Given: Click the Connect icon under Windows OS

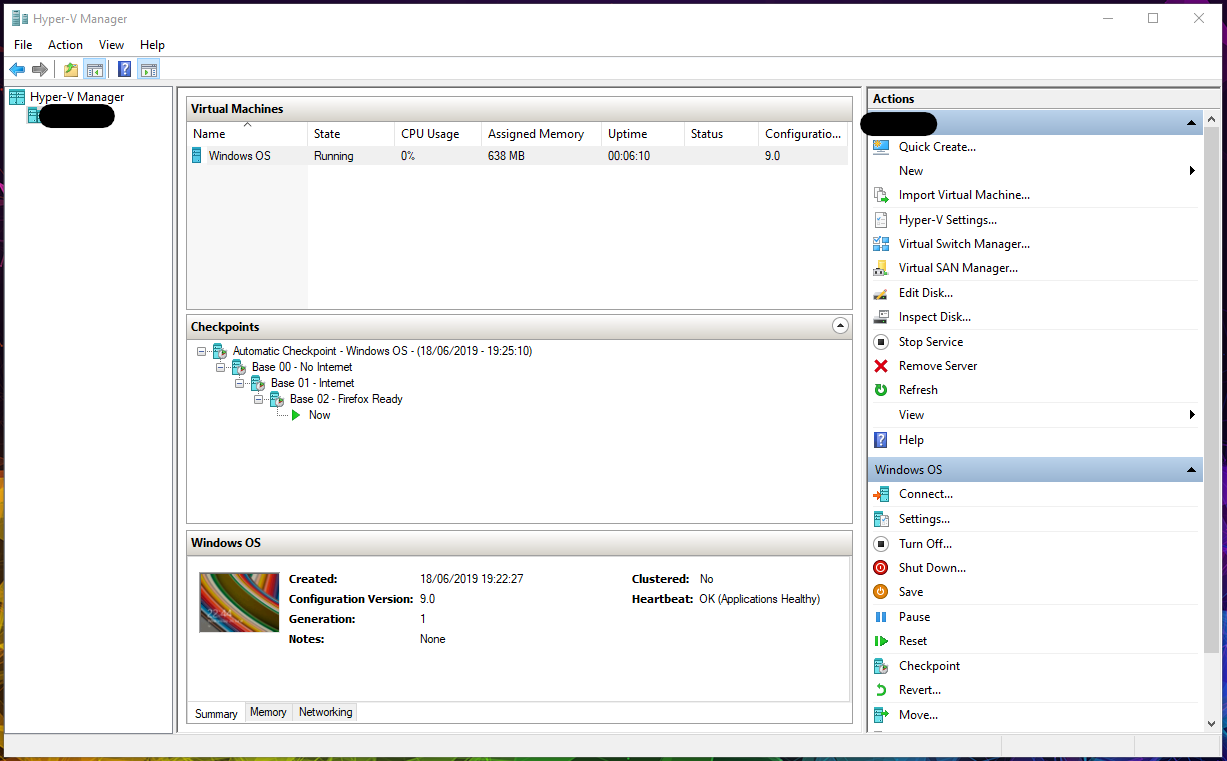Looking at the screenshot, I should pyautogui.click(x=881, y=494).
